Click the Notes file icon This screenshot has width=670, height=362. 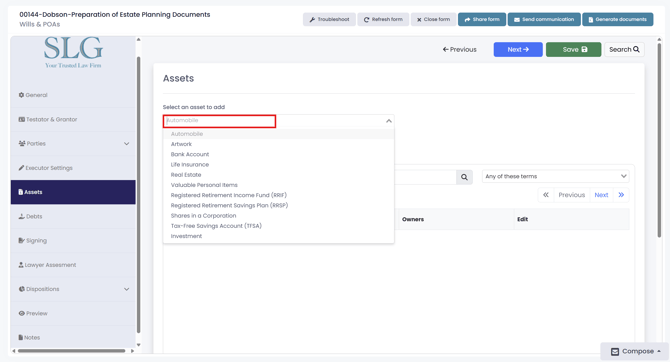(x=21, y=338)
